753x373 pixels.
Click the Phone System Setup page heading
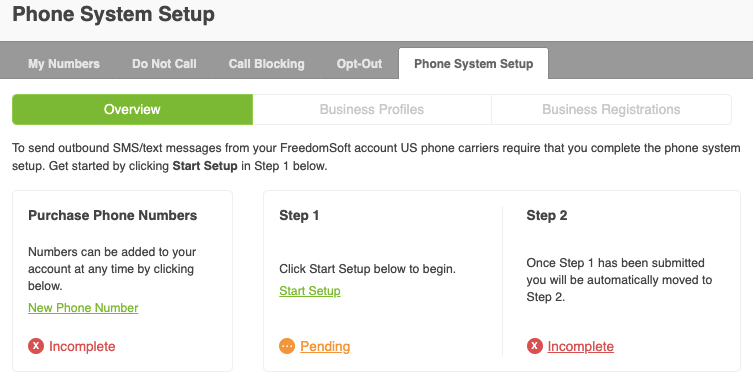pos(113,14)
